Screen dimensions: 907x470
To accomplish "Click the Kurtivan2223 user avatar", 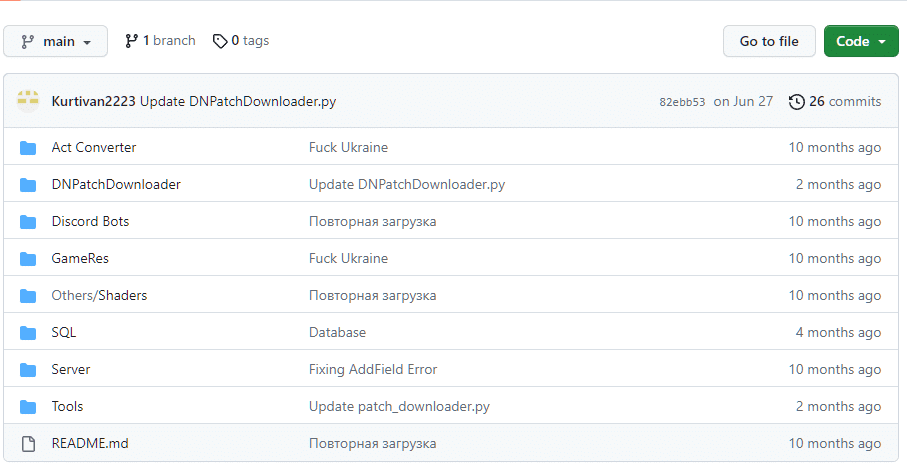I will (x=28, y=101).
